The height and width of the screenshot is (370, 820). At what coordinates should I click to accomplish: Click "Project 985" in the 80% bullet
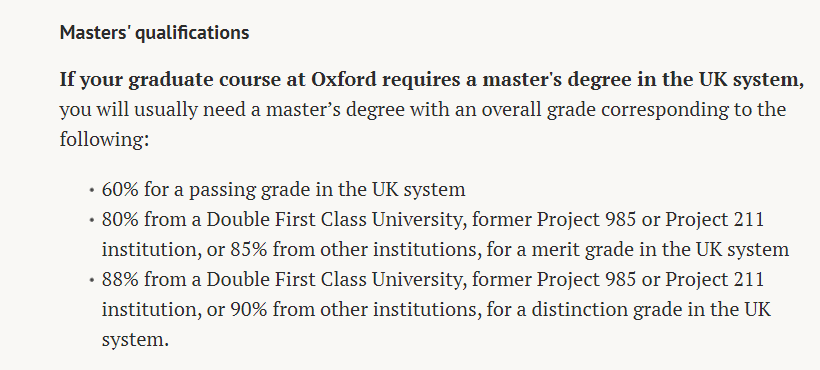[x=586, y=220]
